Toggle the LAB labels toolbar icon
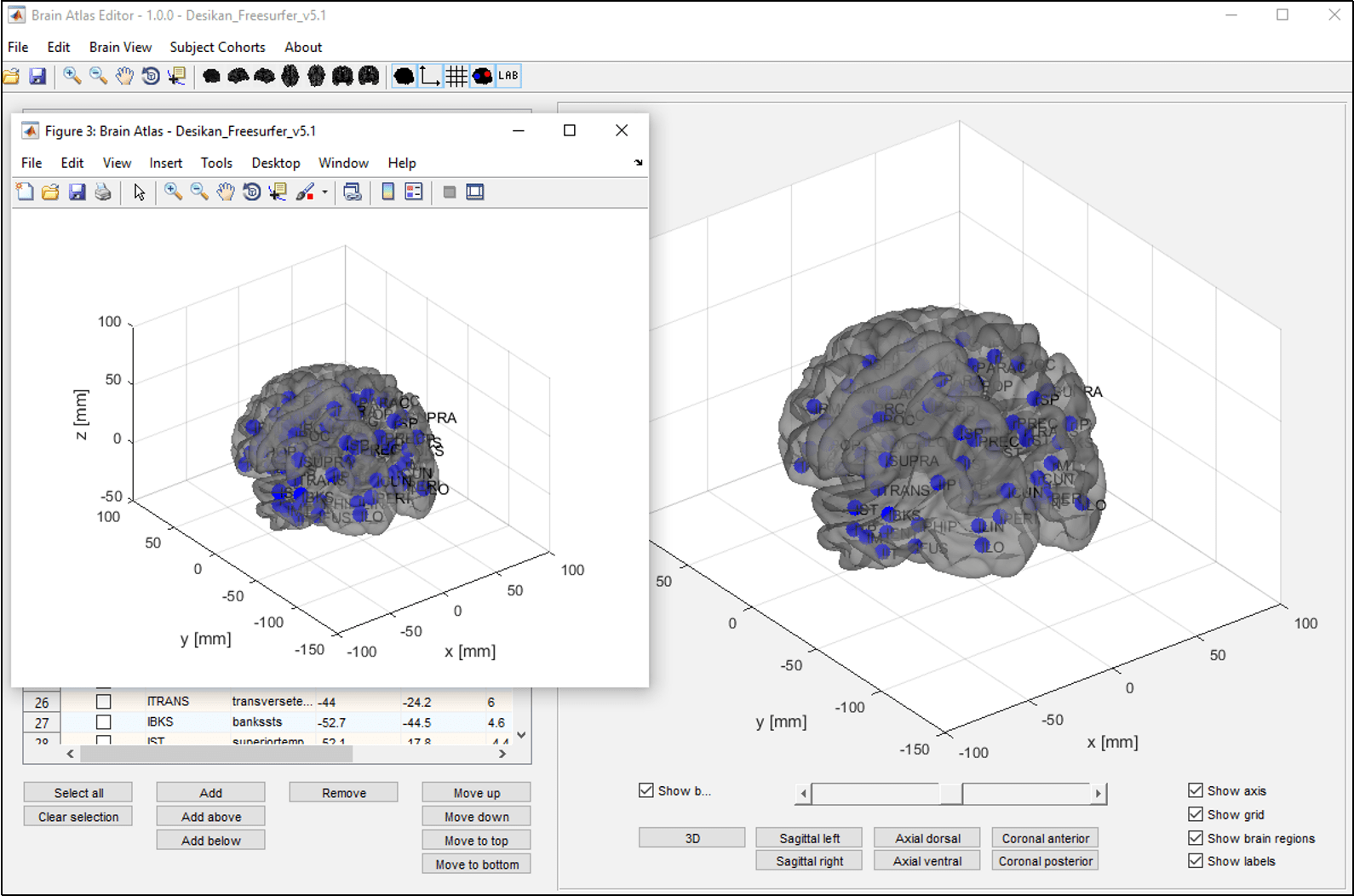Image resolution: width=1354 pixels, height=896 pixels. [508, 77]
